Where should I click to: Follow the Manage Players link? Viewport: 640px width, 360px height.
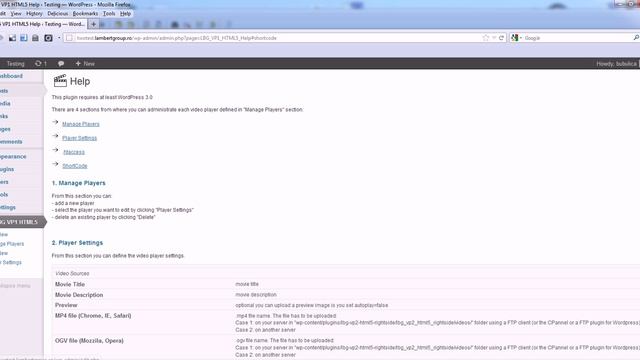[81, 124]
